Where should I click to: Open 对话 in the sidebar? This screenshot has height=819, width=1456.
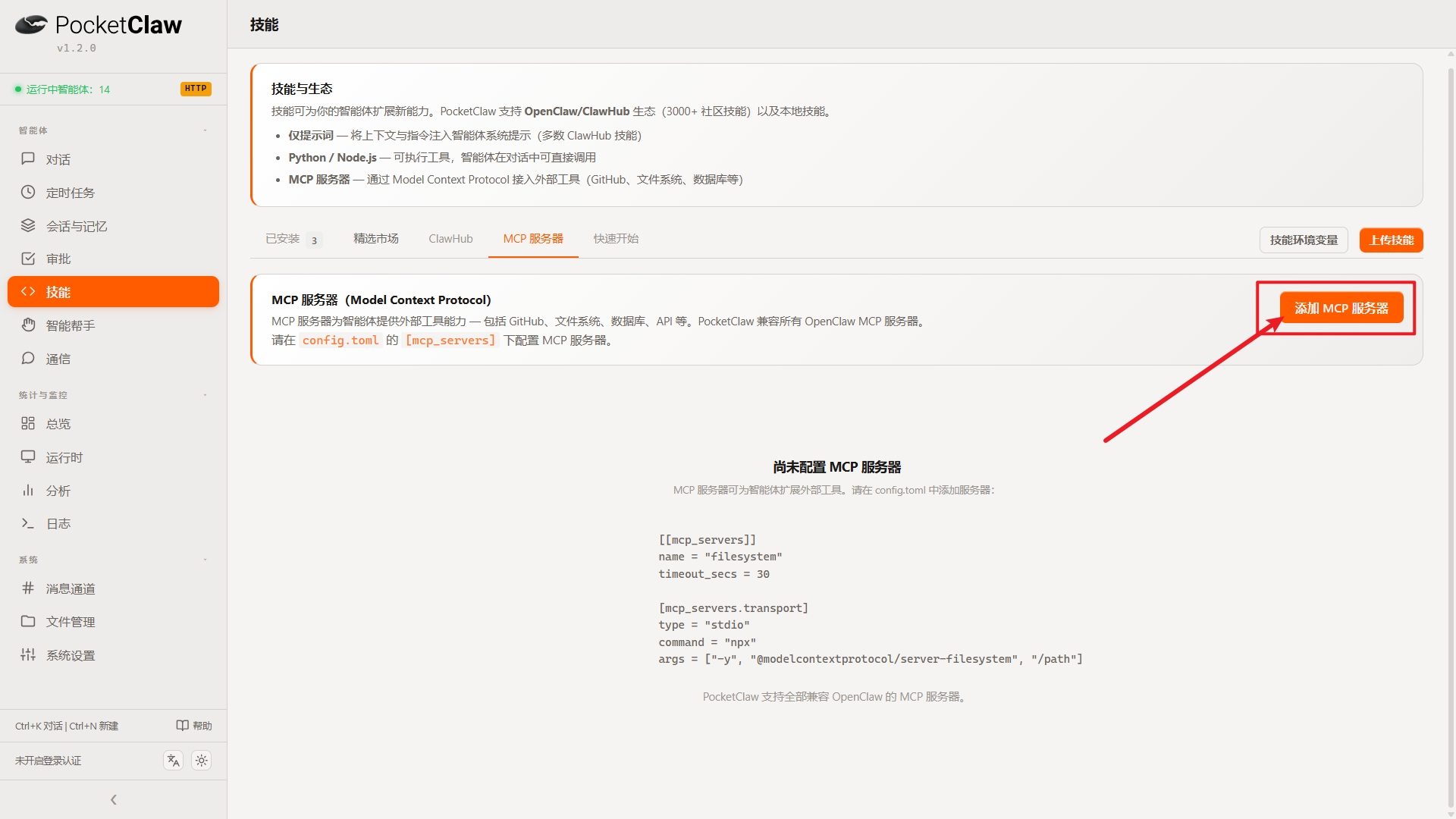click(x=113, y=159)
